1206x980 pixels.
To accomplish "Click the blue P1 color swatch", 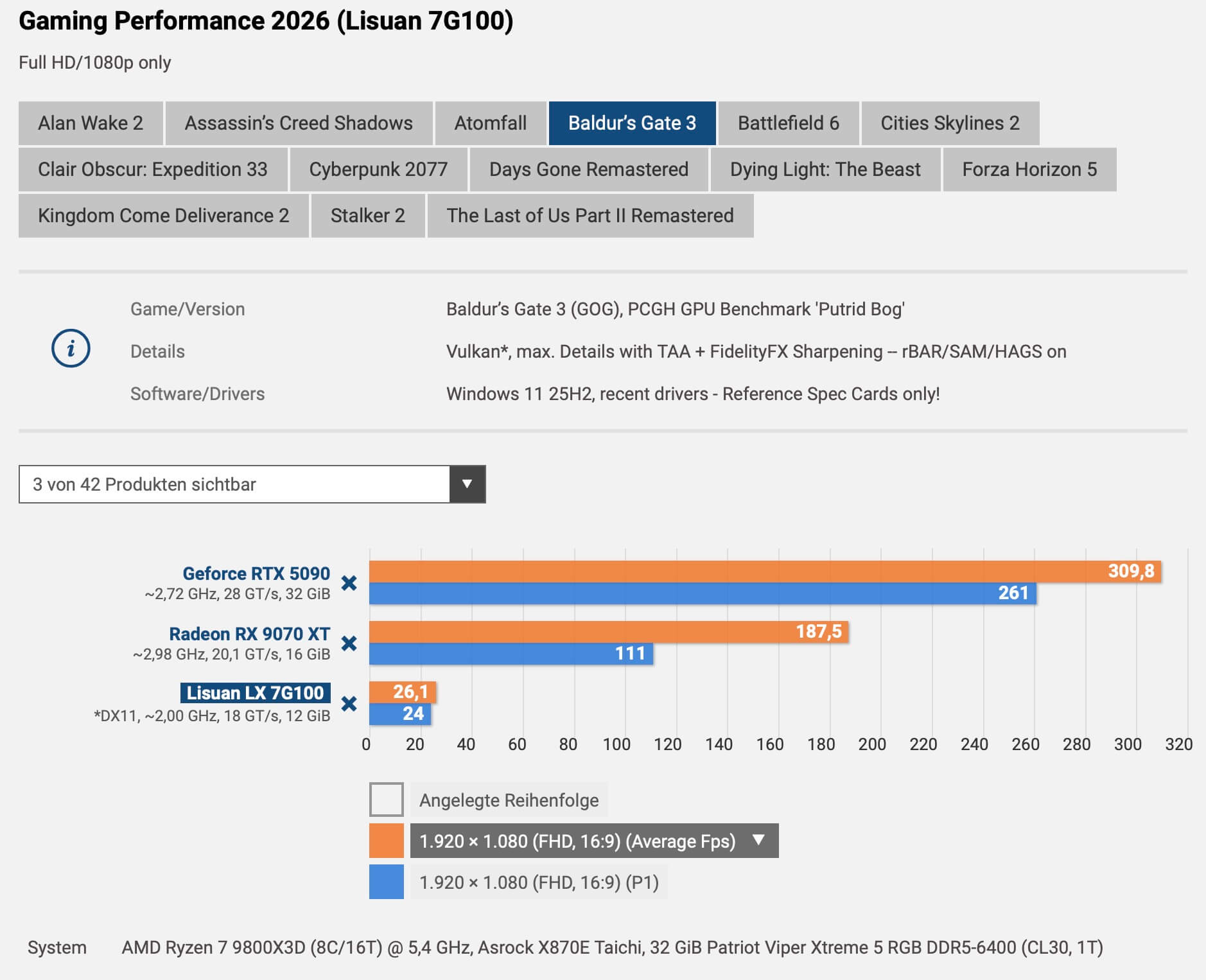I will 387,882.
